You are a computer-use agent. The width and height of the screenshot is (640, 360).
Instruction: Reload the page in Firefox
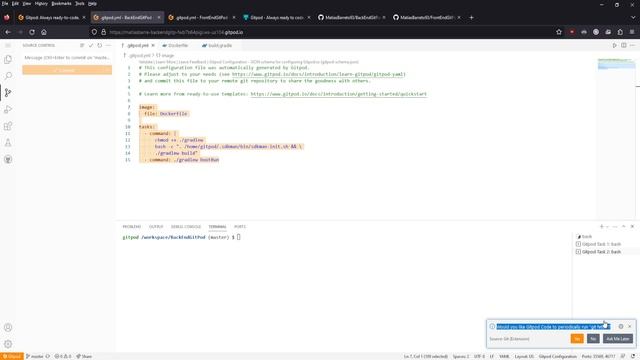[32, 32]
